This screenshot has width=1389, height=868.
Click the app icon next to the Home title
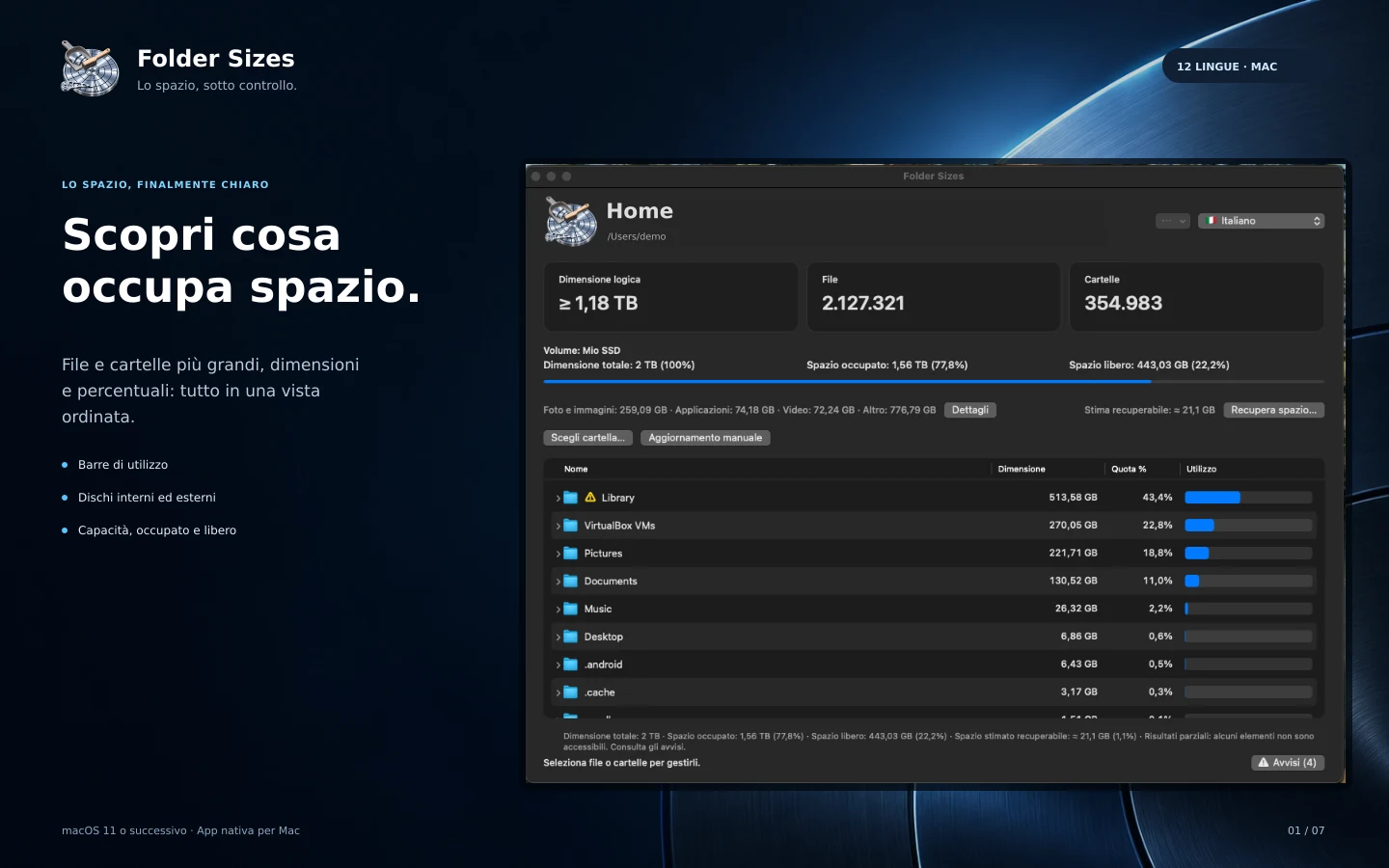(x=570, y=222)
